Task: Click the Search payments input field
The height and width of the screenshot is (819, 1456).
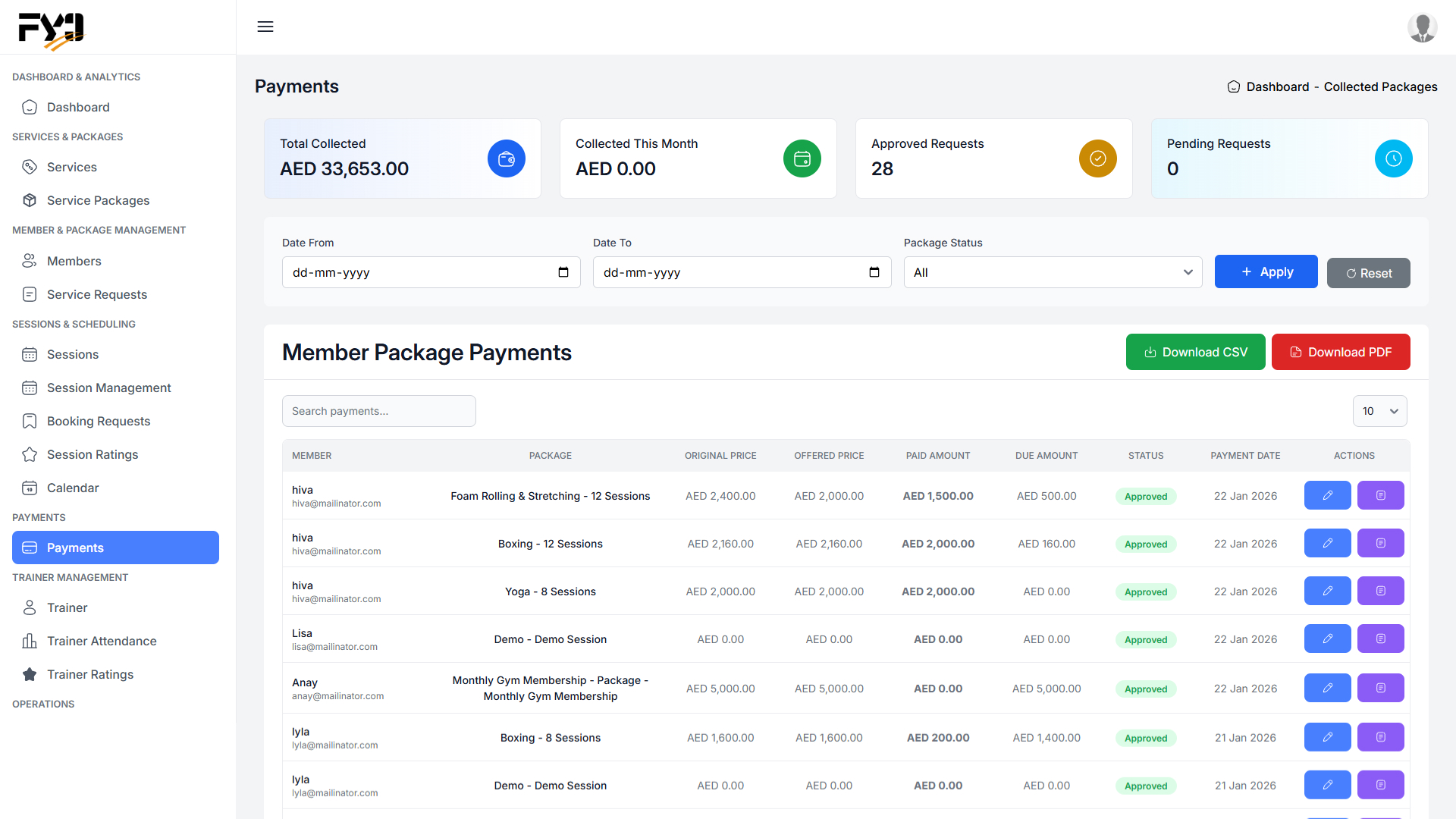Action: tap(378, 411)
